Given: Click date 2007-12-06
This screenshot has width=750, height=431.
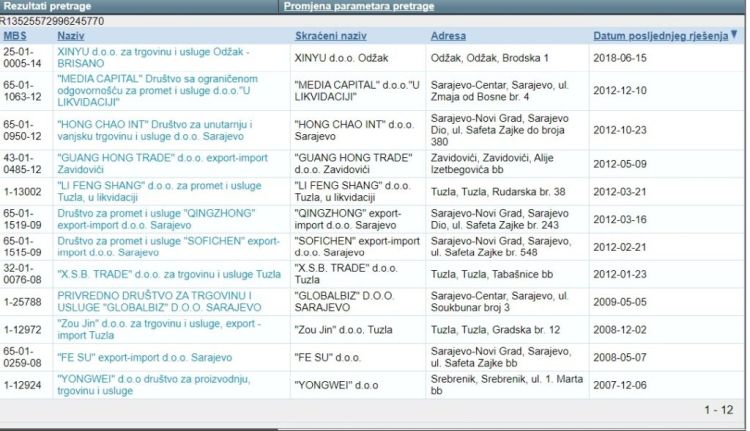Looking at the screenshot, I should point(620,386).
